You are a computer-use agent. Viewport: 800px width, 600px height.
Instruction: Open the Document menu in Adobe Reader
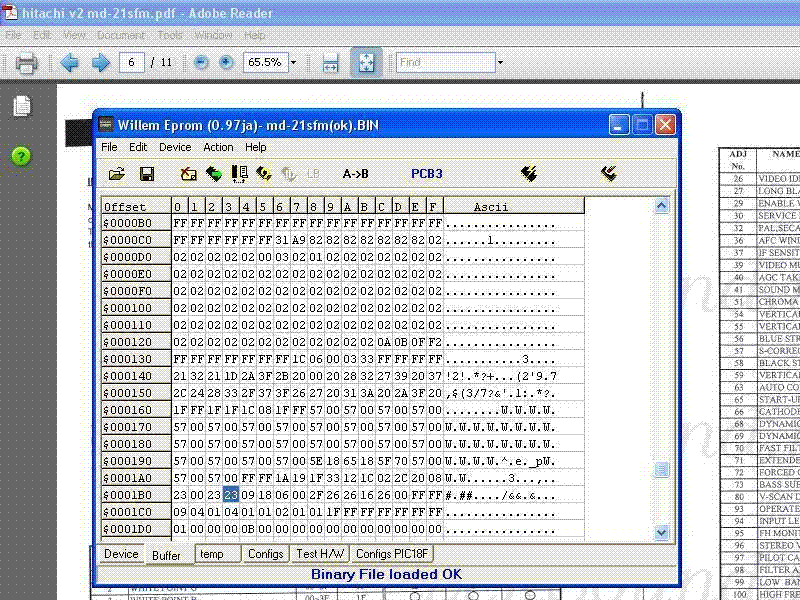tap(121, 35)
